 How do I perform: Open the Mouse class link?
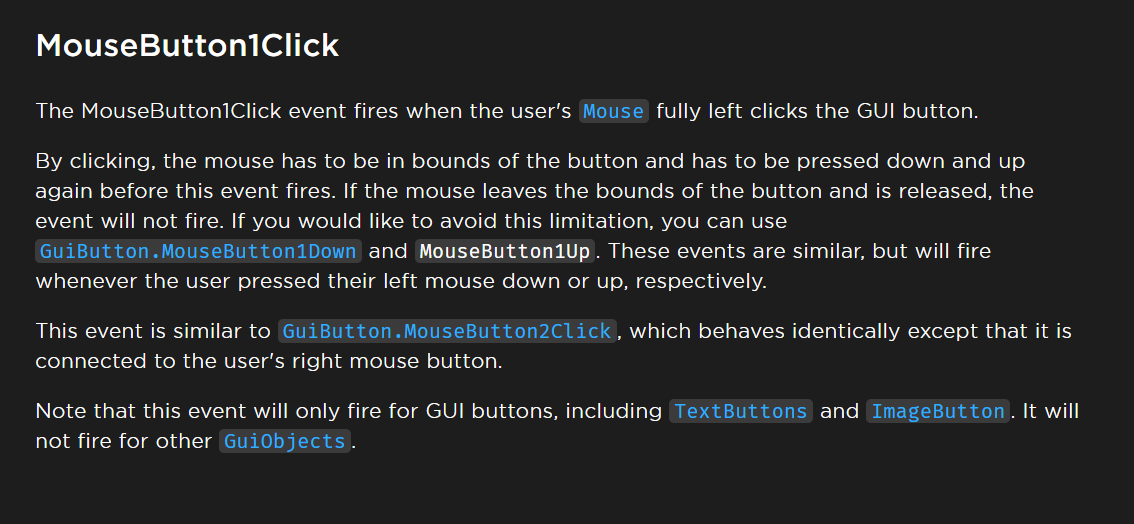click(x=613, y=111)
